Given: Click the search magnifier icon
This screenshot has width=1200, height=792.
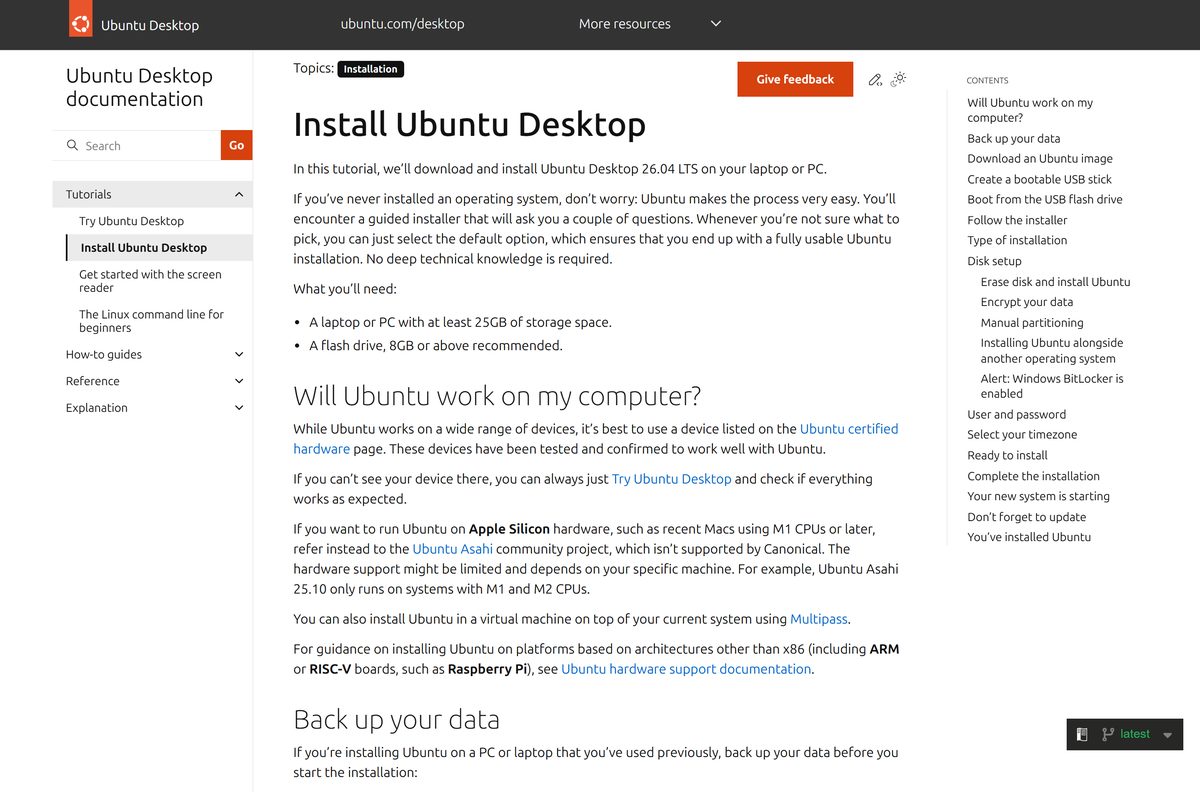Looking at the screenshot, I should 72,145.
